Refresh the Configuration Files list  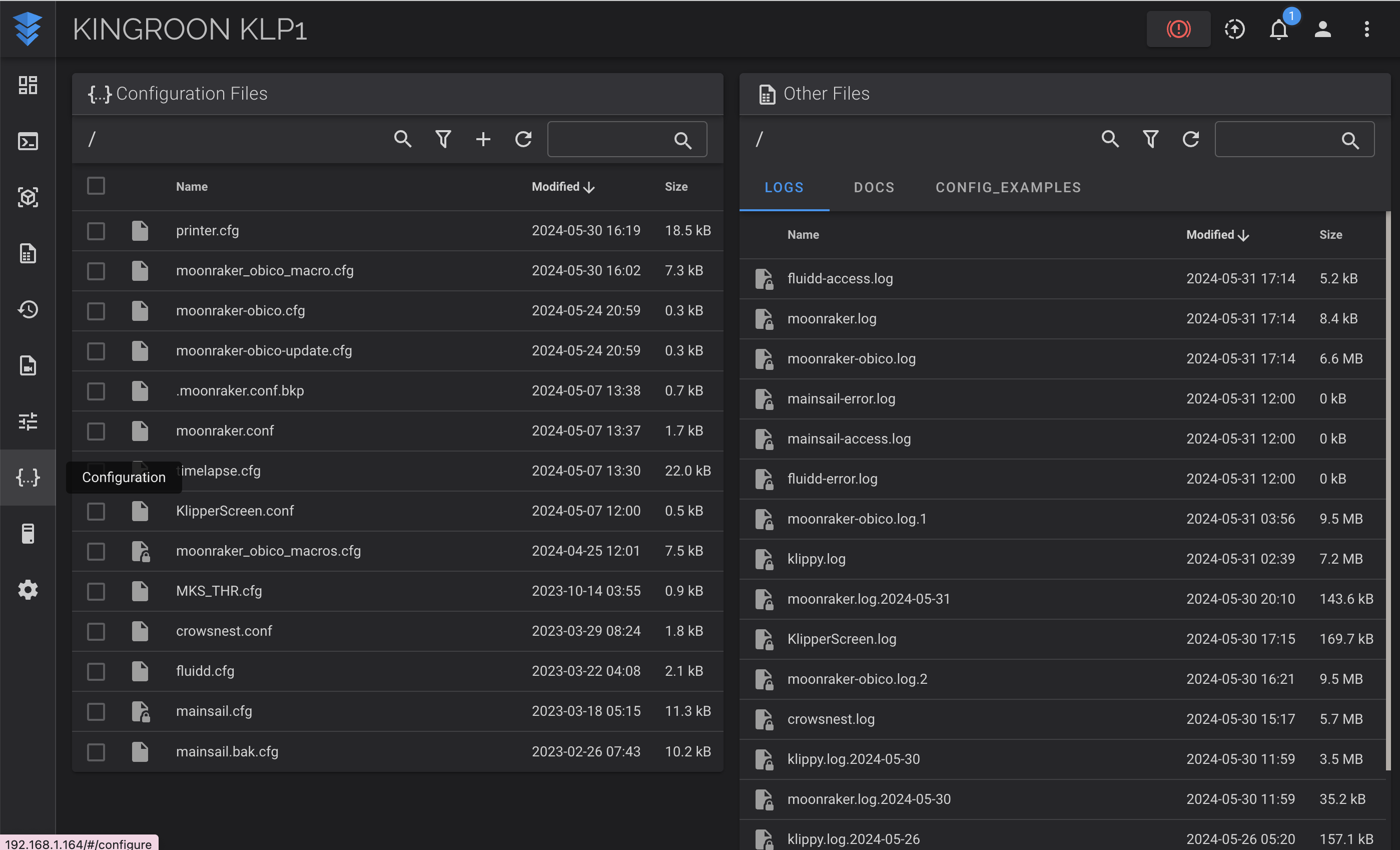[x=523, y=139]
